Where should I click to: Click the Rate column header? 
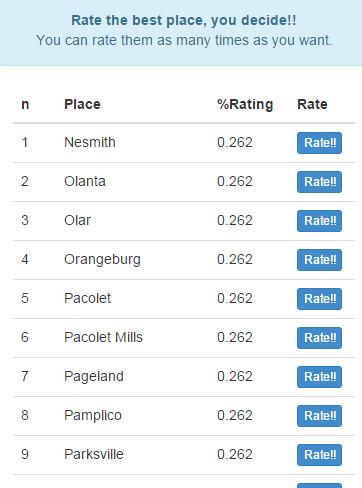[x=312, y=104]
